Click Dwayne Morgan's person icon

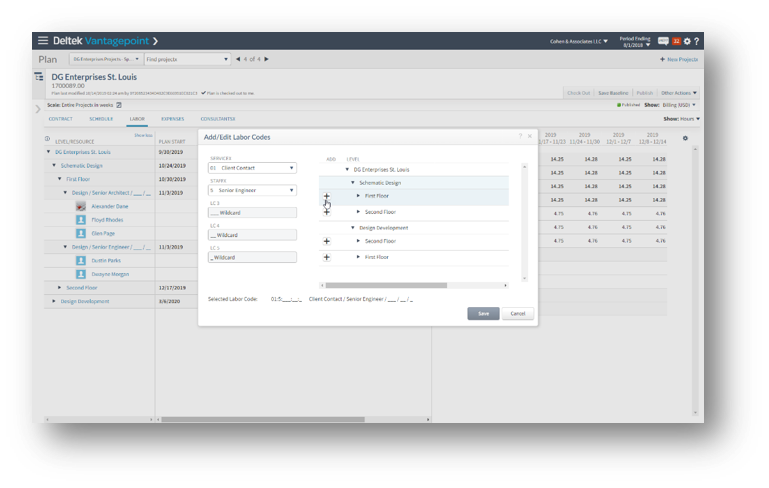(x=81, y=274)
